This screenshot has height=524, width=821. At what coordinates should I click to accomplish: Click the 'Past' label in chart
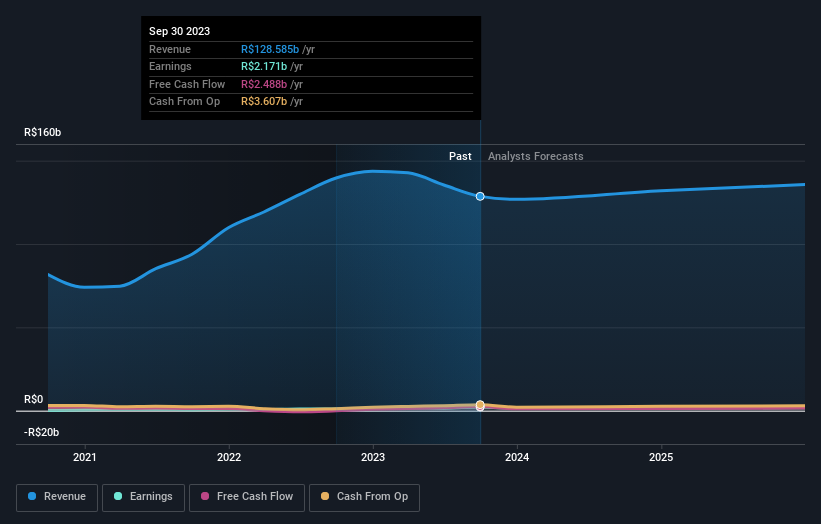(460, 156)
